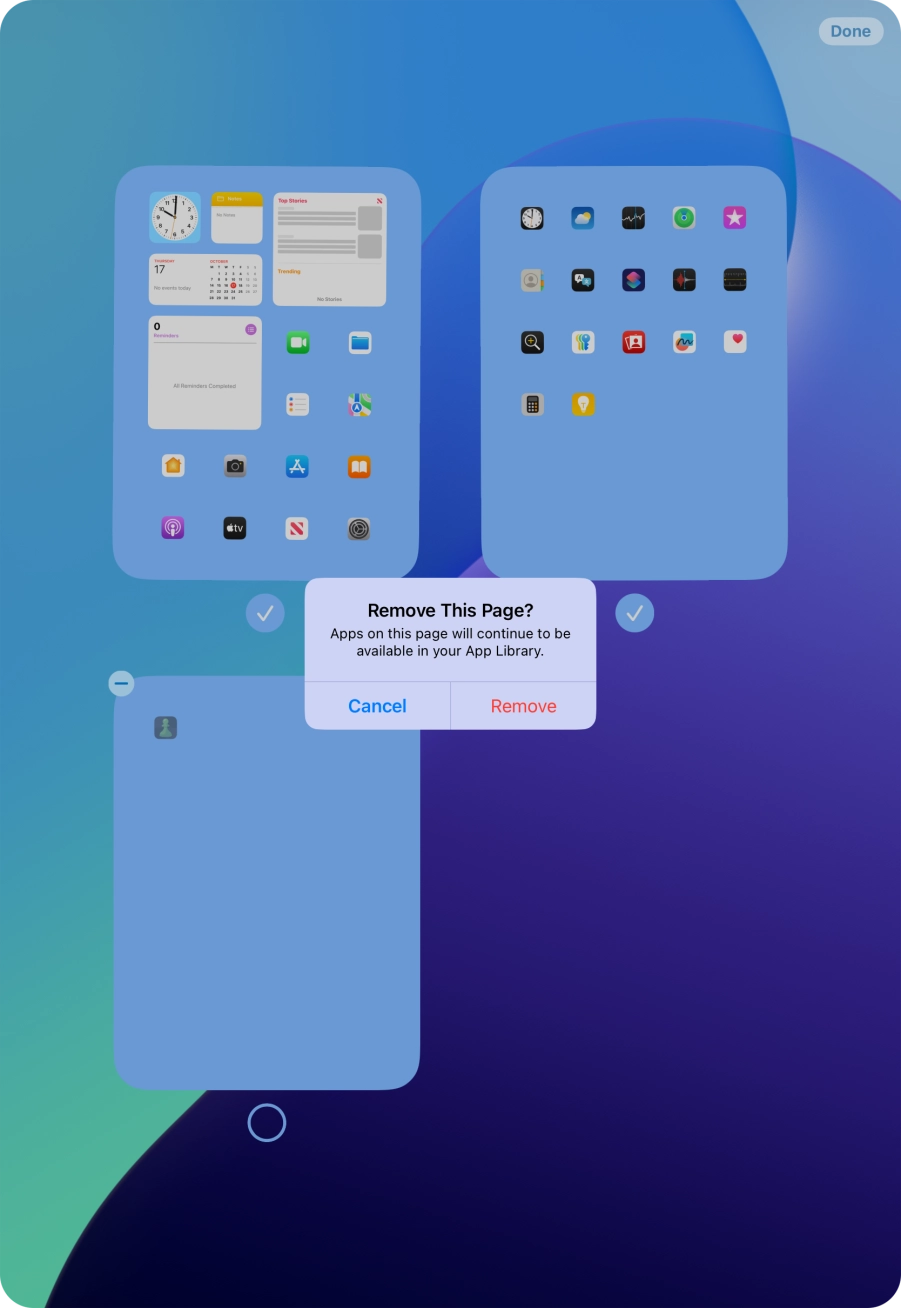Tap the Done button
The height and width of the screenshot is (1308, 901).
point(850,31)
